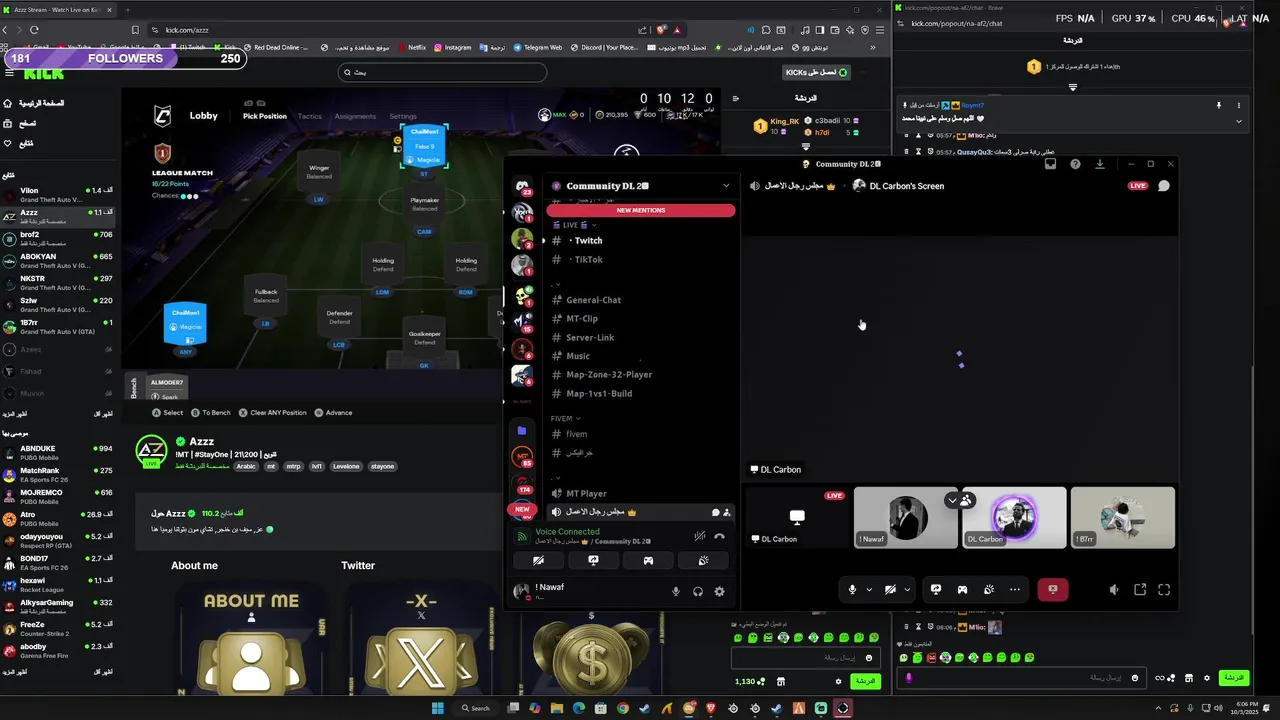This screenshot has height=720, width=1280.
Task: Switch to Pick Position tab
Action: coord(264,116)
